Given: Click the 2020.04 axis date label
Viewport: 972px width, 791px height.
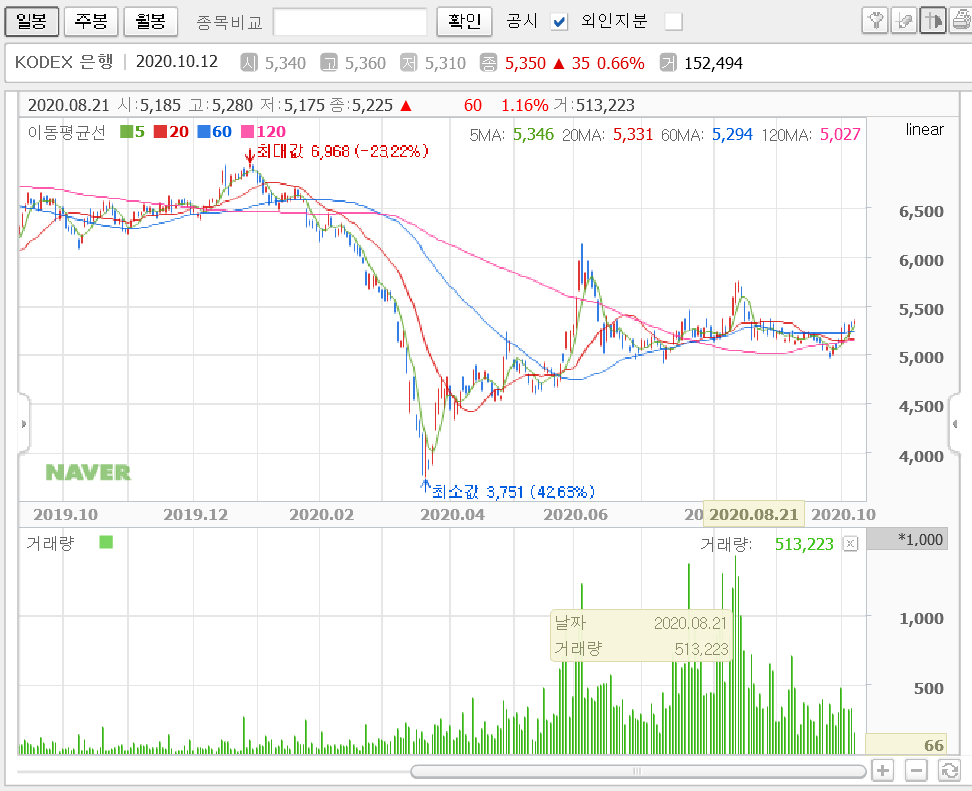Looking at the screenshot, I should tap(453, 515).
